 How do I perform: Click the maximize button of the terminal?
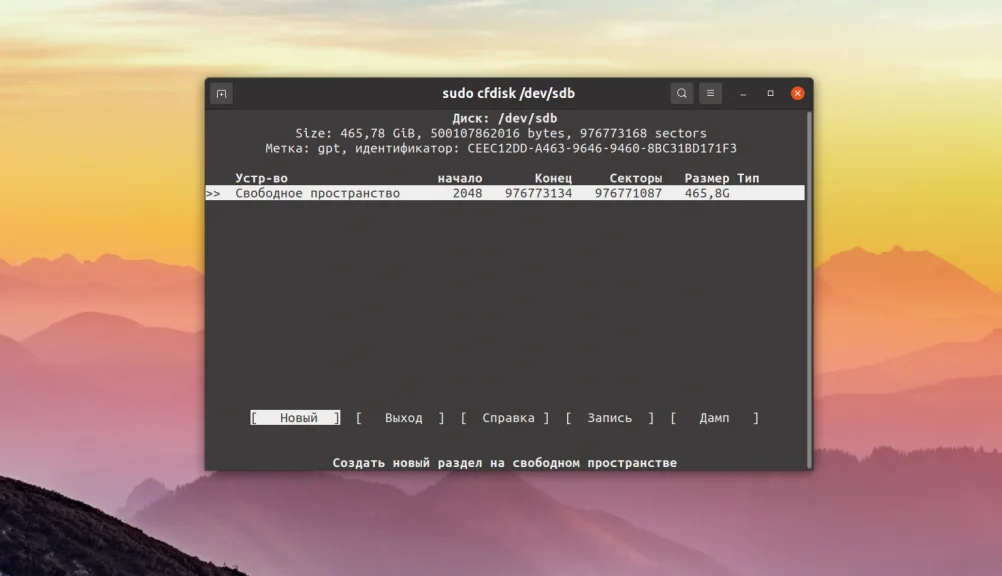770,92
